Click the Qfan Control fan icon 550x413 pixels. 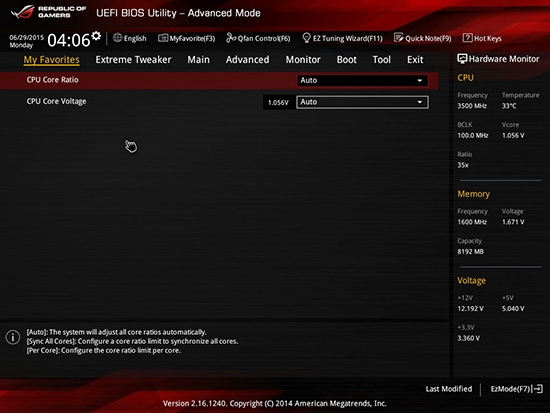click(231, 38)
